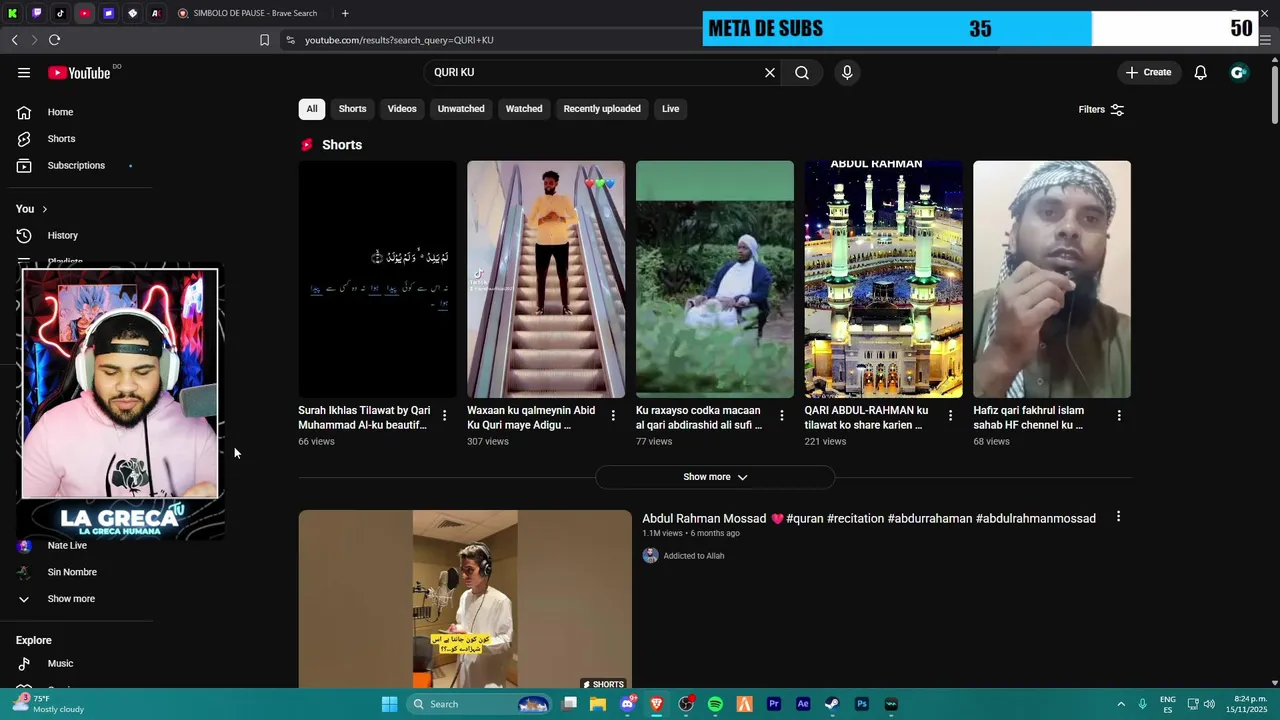Image resolution: width=1280 pixels, height=720 pixels.
Task: Click the browser address bar URL
Action: point(399,40)
